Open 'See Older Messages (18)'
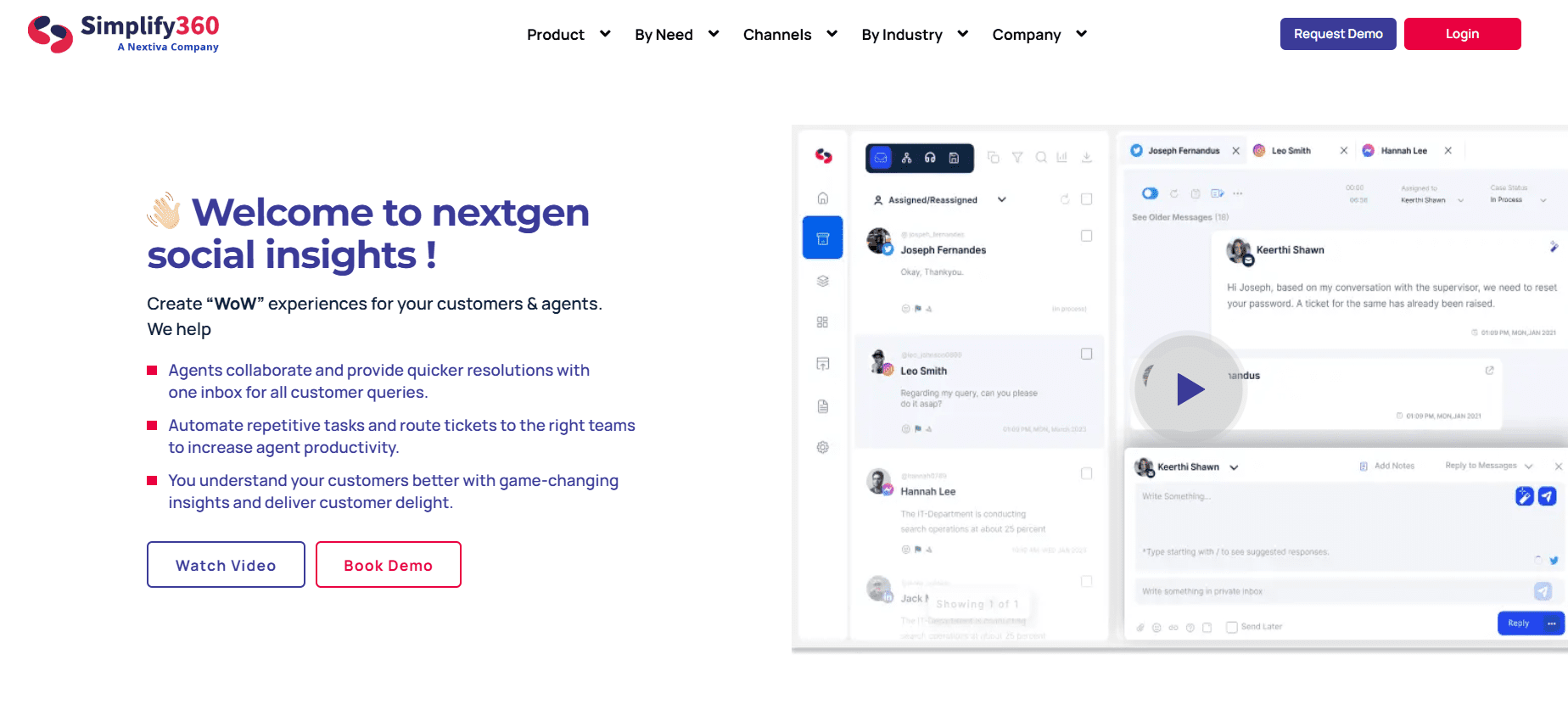Image resolution: width=1568 pixels, height=704 pixels. coord(1180,217)
